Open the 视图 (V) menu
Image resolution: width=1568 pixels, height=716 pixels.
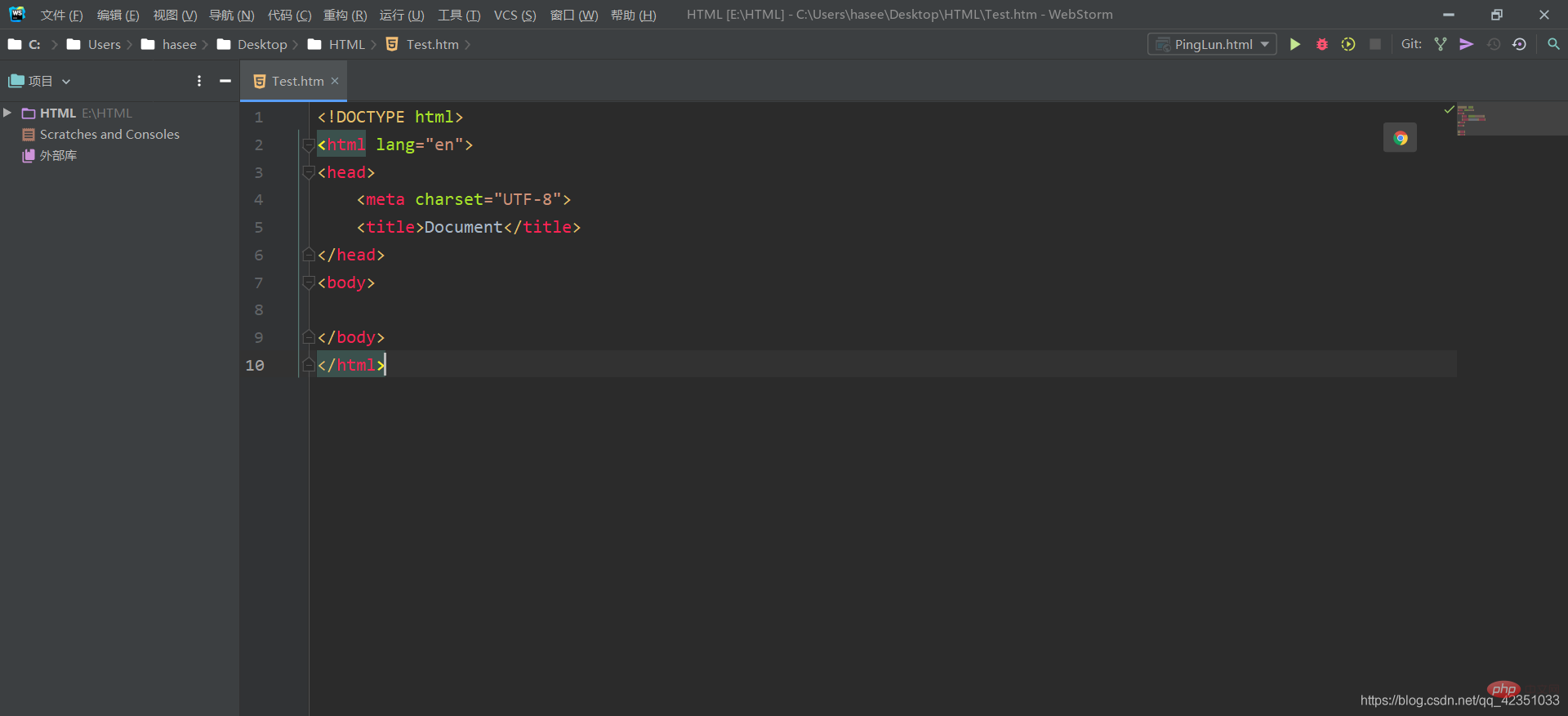(x=175, y=15)
